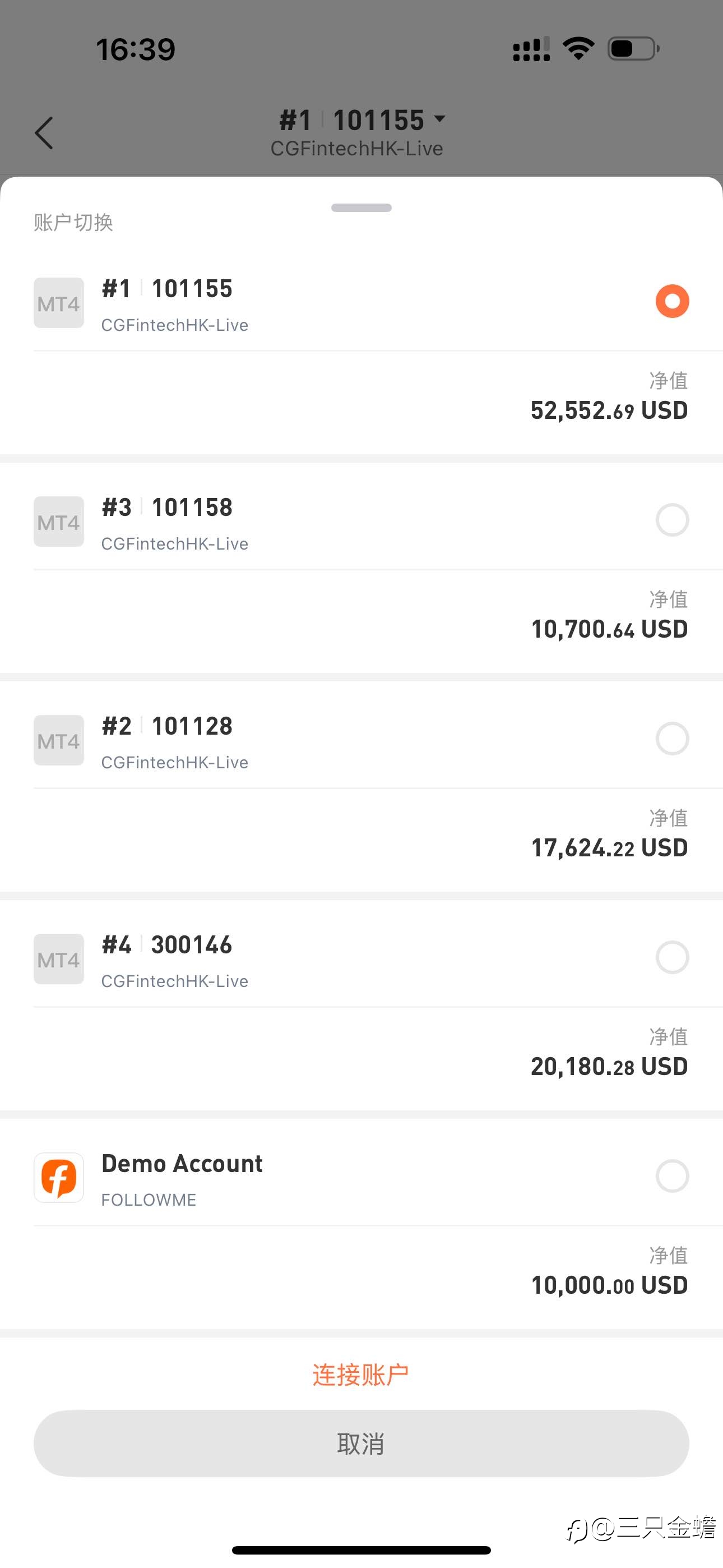723x1568 pixels.
Task: Tap the back arrow icon
Action: (44, 133)
